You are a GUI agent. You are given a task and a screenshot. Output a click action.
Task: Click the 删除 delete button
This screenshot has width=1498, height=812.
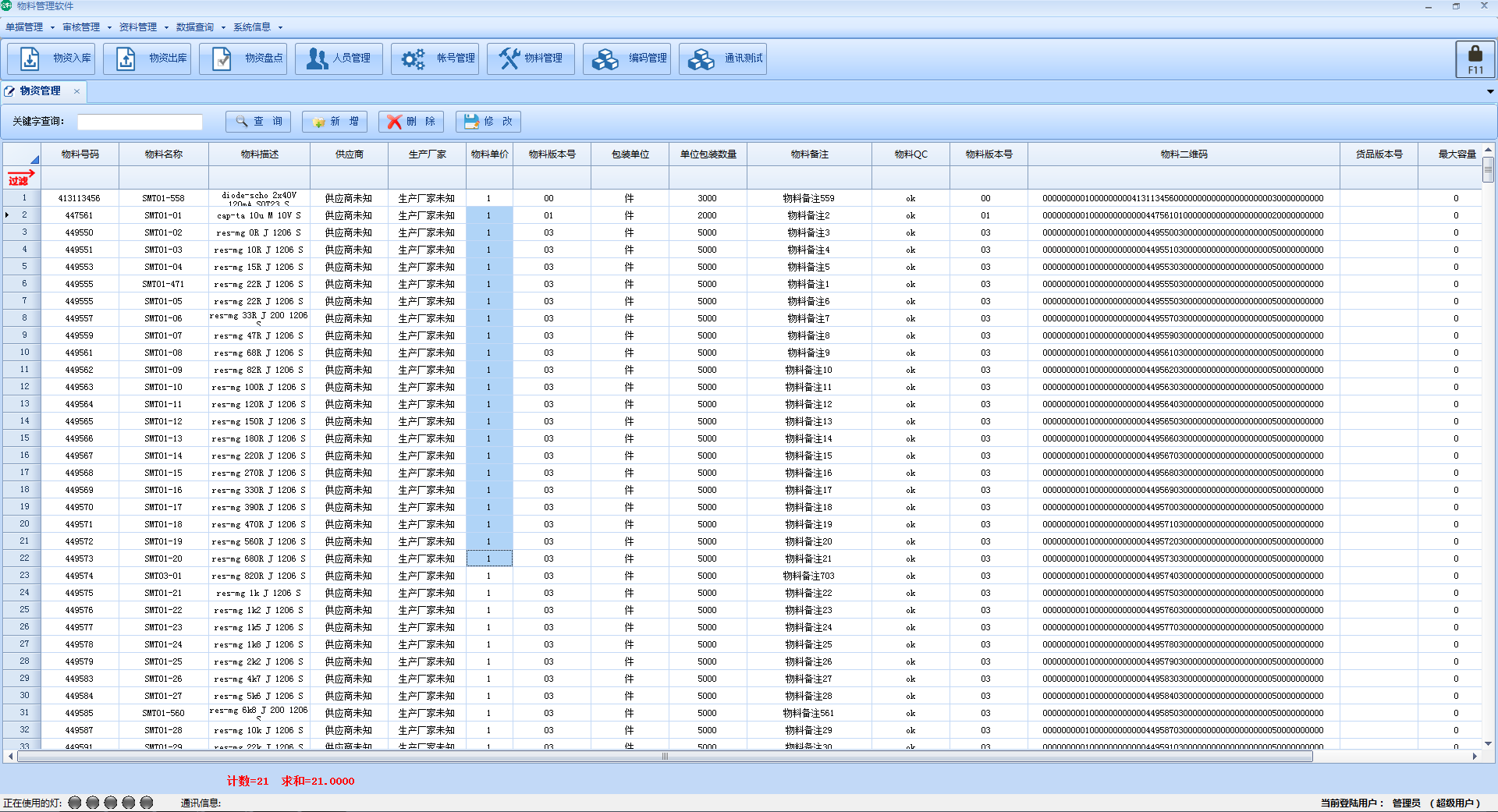point(411,122)
